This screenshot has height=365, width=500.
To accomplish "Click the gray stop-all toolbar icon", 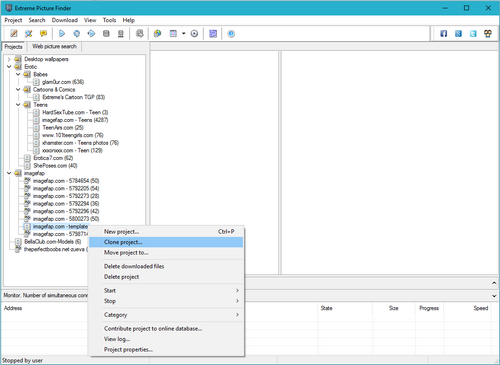I will (x=121, y=33).
